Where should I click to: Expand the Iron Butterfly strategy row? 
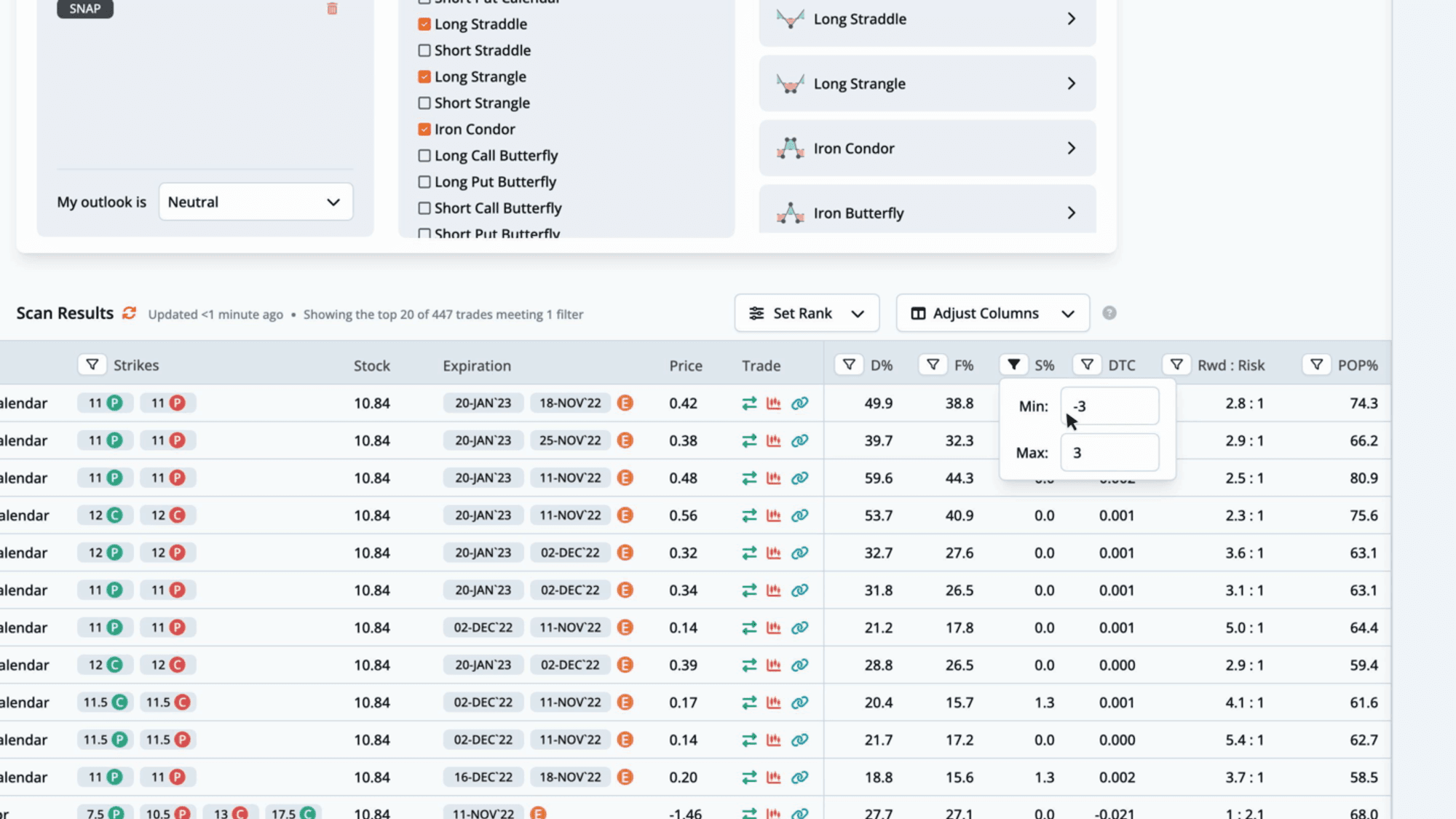click(x=927, y=210)
